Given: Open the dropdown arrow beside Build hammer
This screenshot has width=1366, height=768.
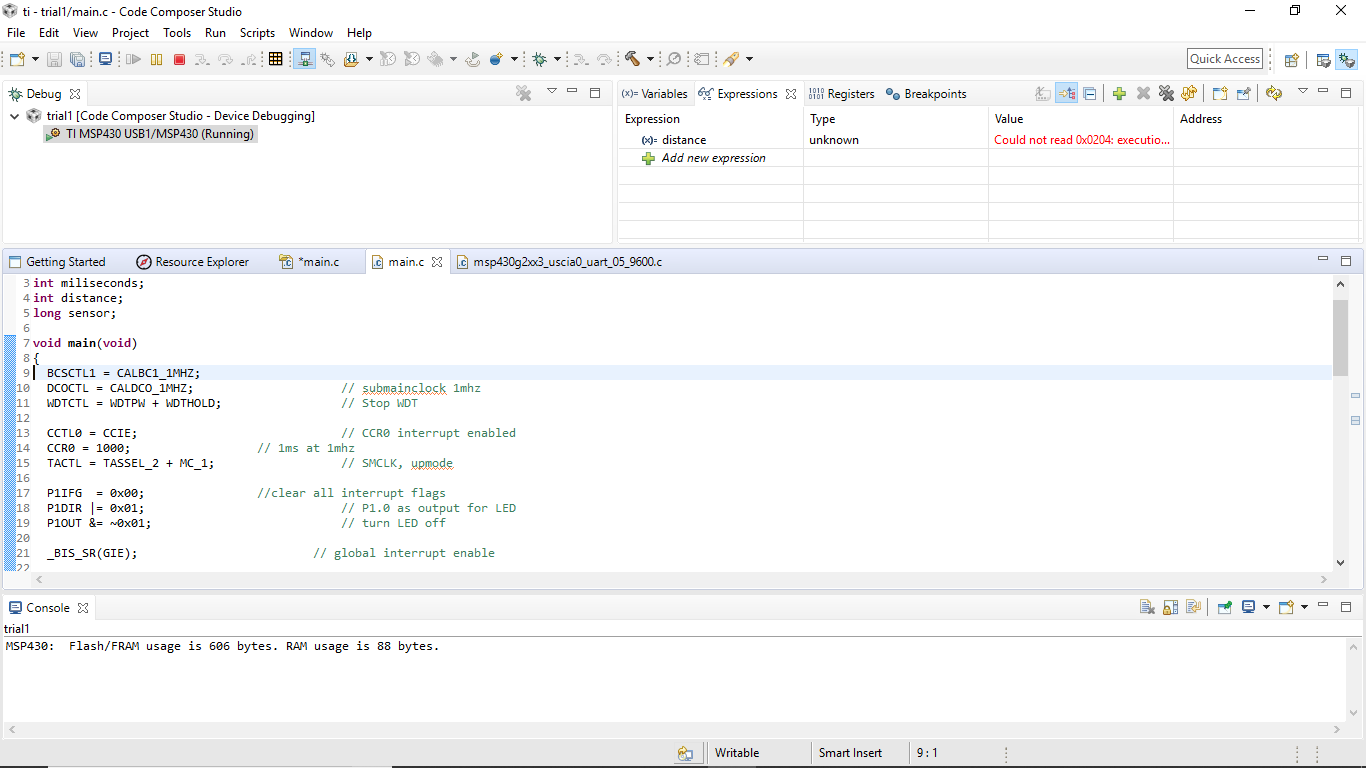Looking at the screenshot, I should tap(650, 60).
